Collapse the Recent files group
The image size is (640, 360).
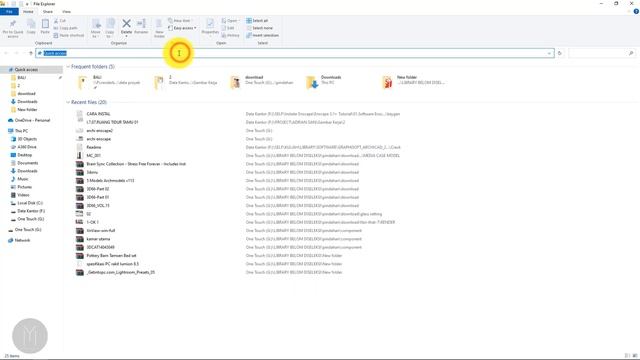pos(68,102)
